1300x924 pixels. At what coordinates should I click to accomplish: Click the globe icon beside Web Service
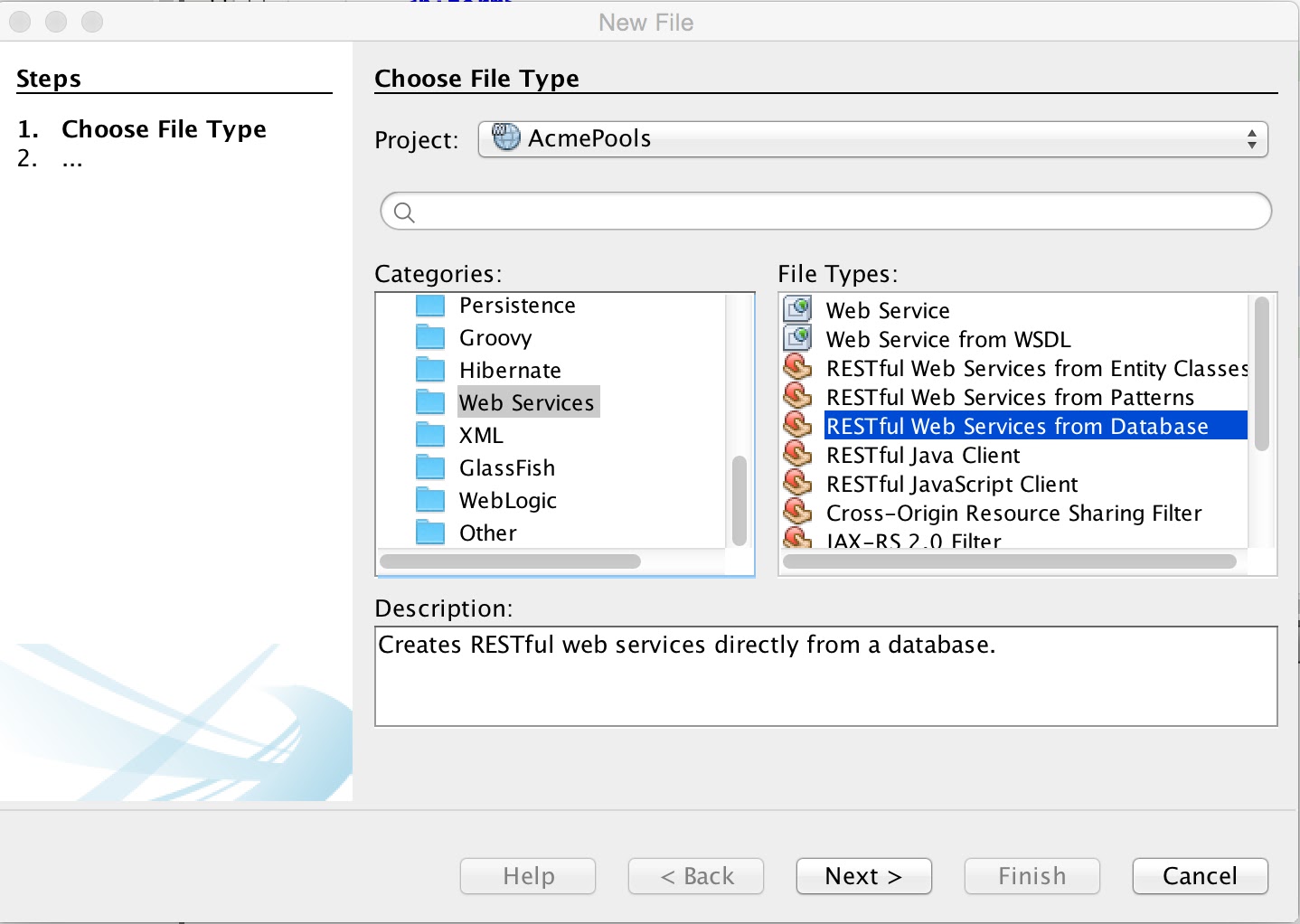[x=796, y=308]
